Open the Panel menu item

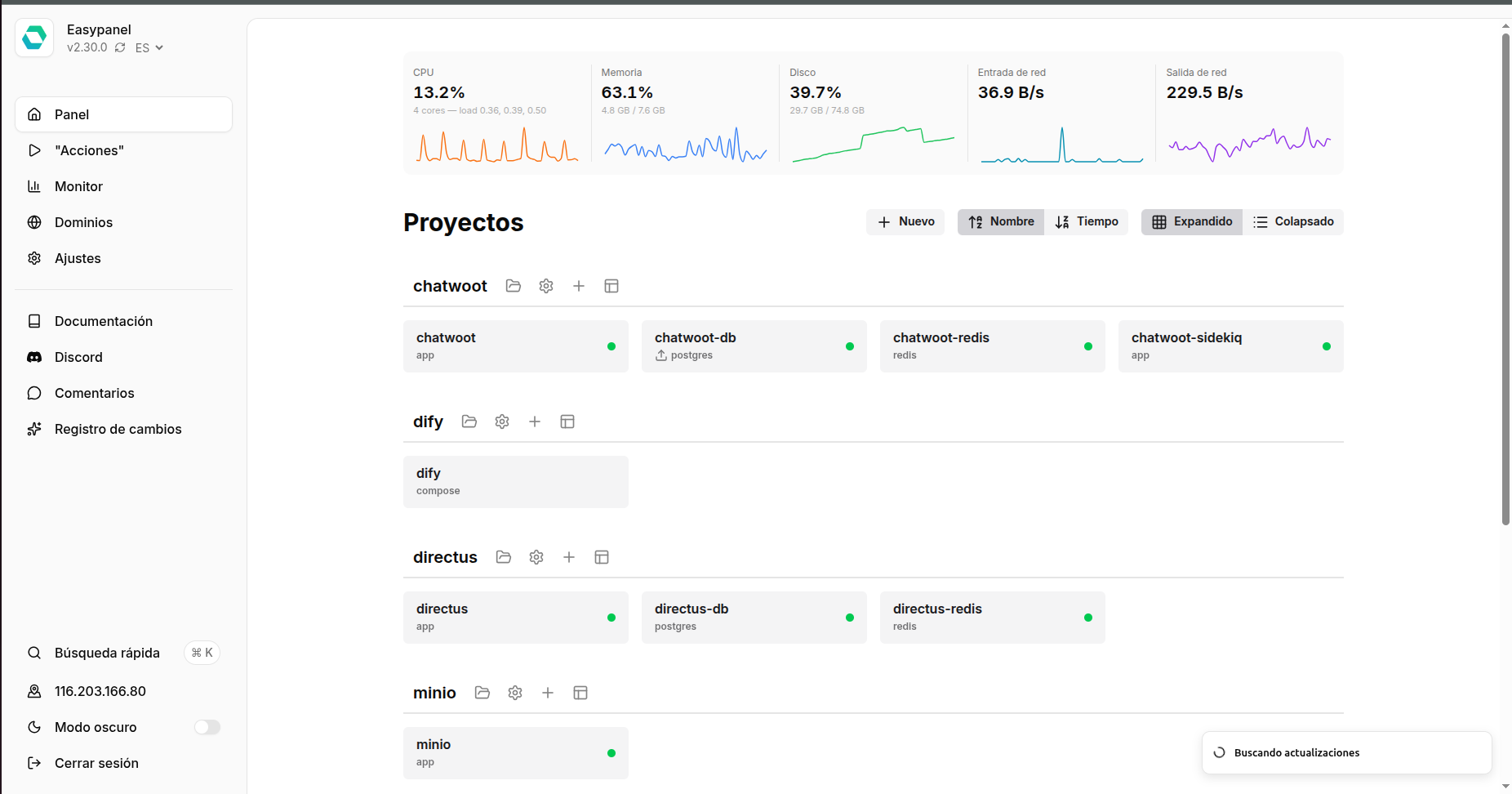tap(123, 114)
